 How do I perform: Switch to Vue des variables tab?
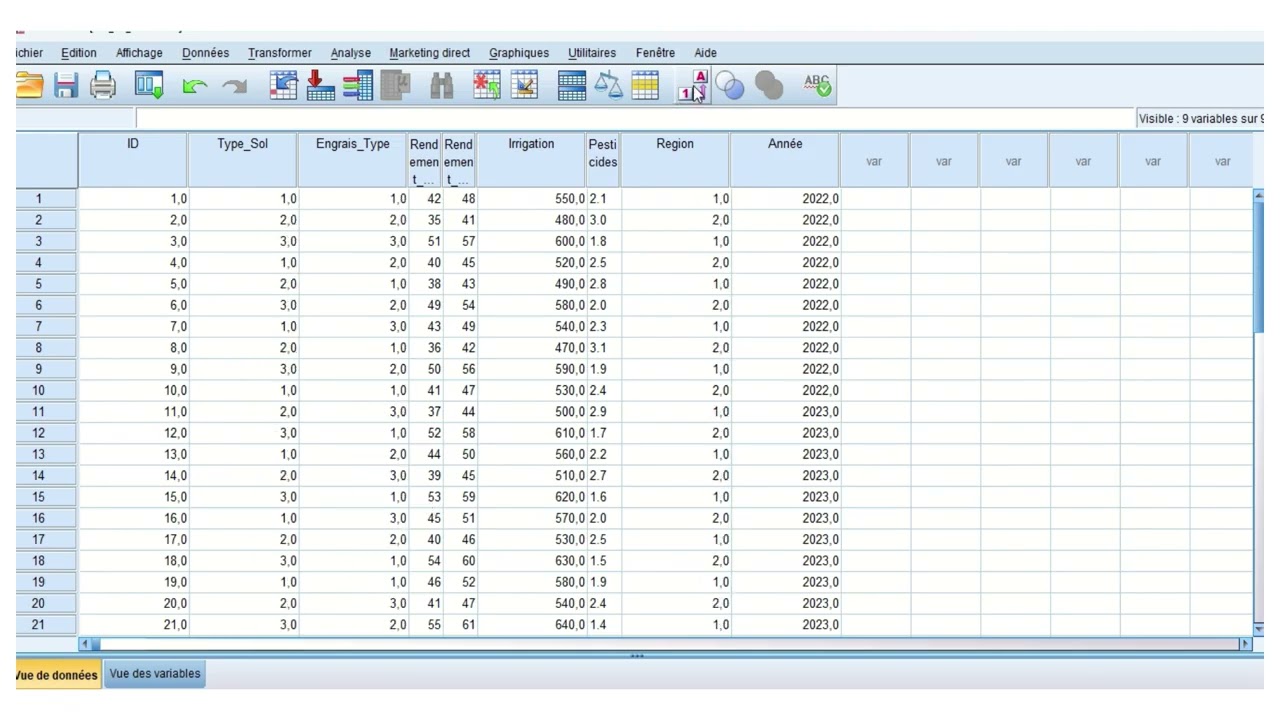tap(155, 674)
